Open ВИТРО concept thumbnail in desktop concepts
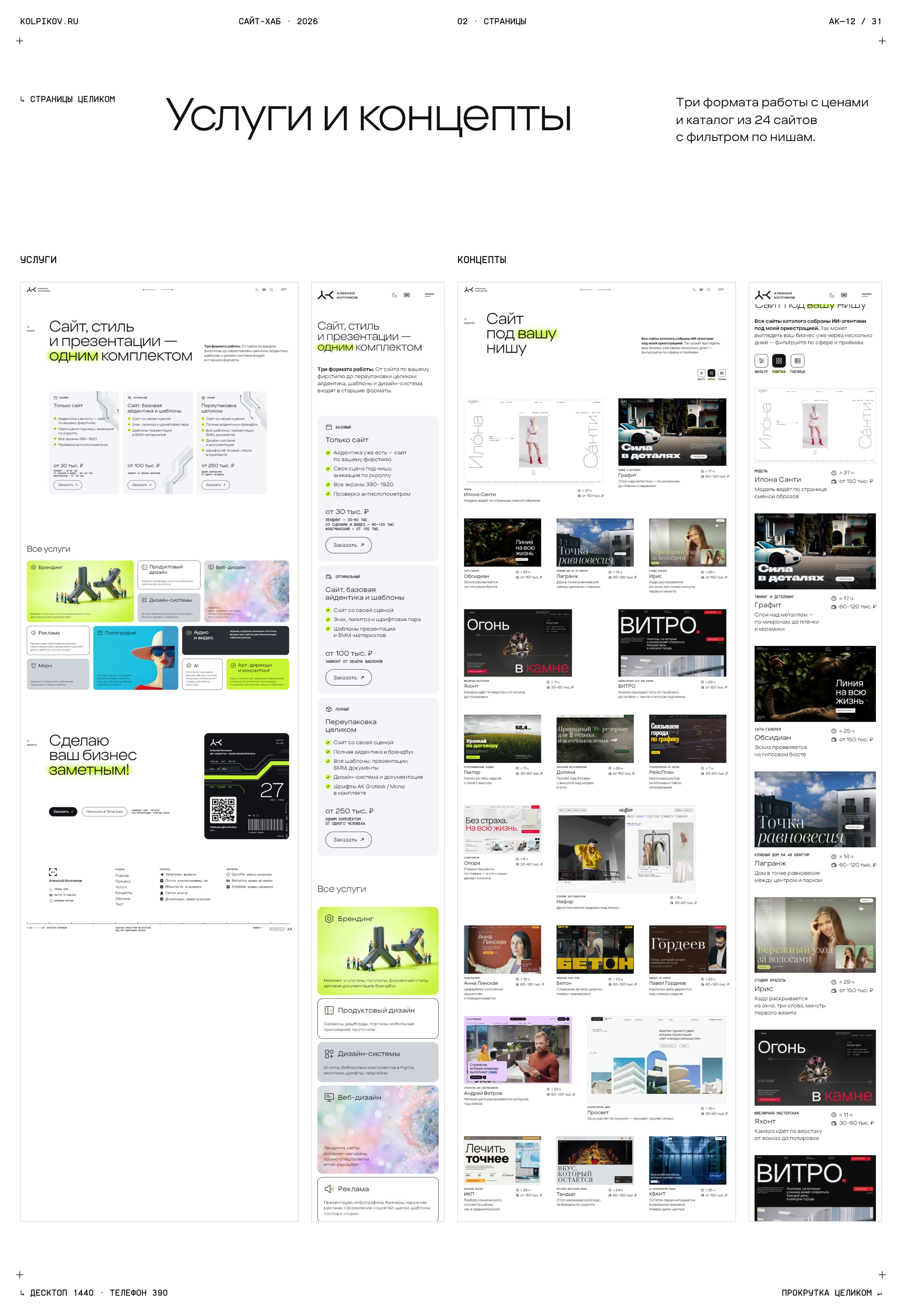 pos(672,643)
